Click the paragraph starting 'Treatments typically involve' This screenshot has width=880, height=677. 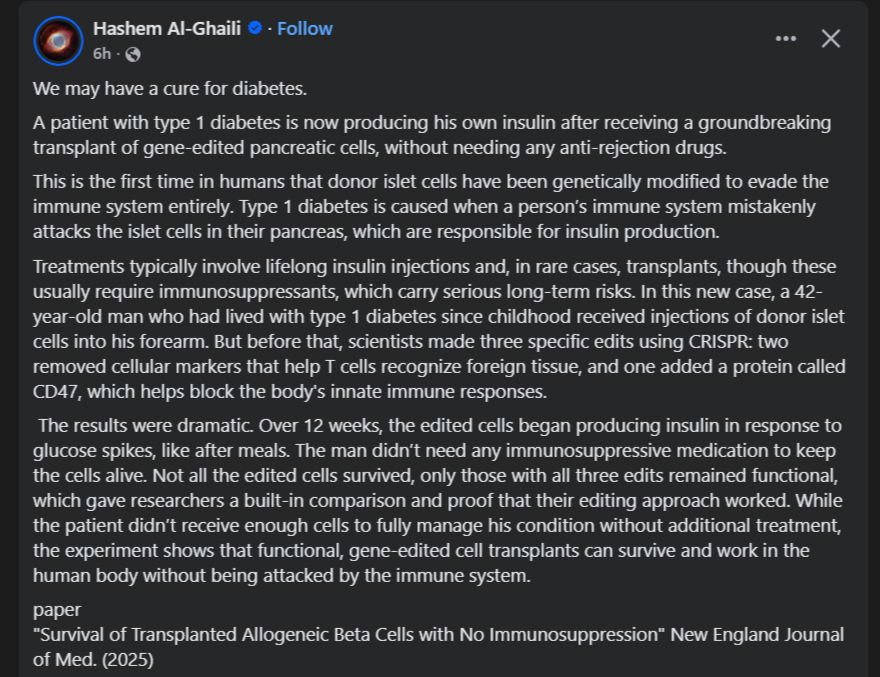click(x=439, y=329)
